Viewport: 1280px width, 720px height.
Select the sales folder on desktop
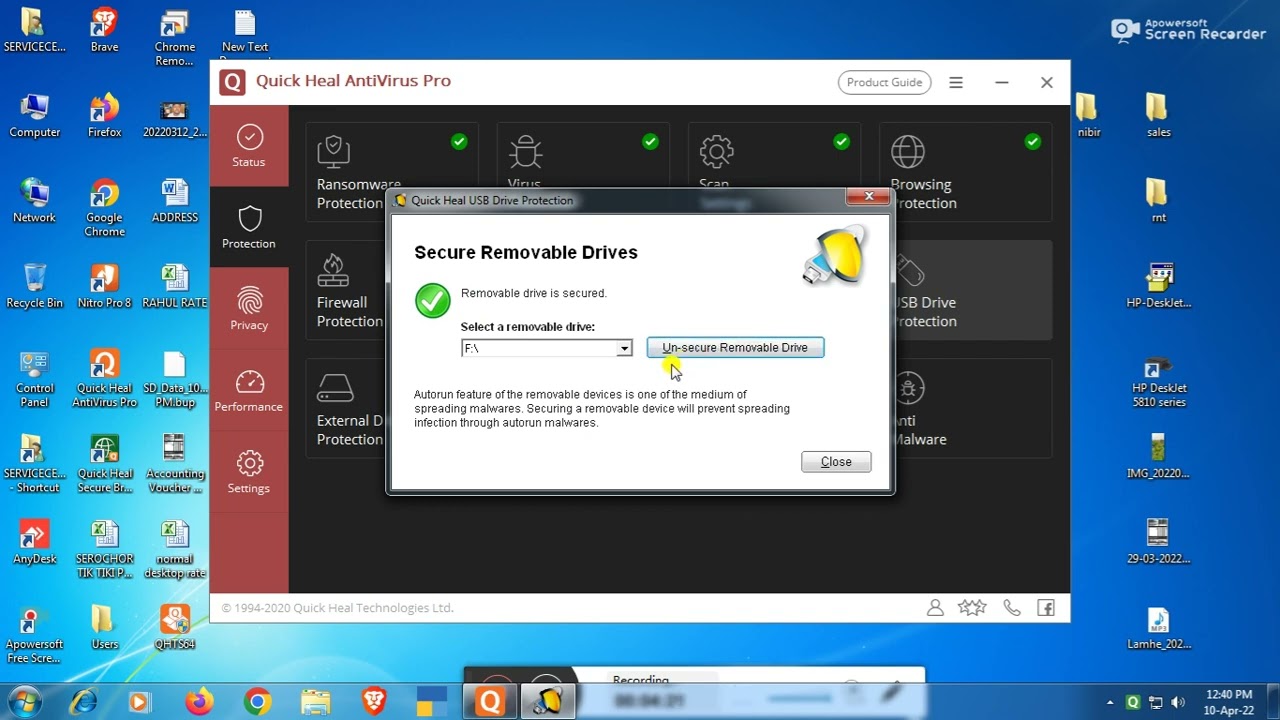click(x=1158, y=115)
